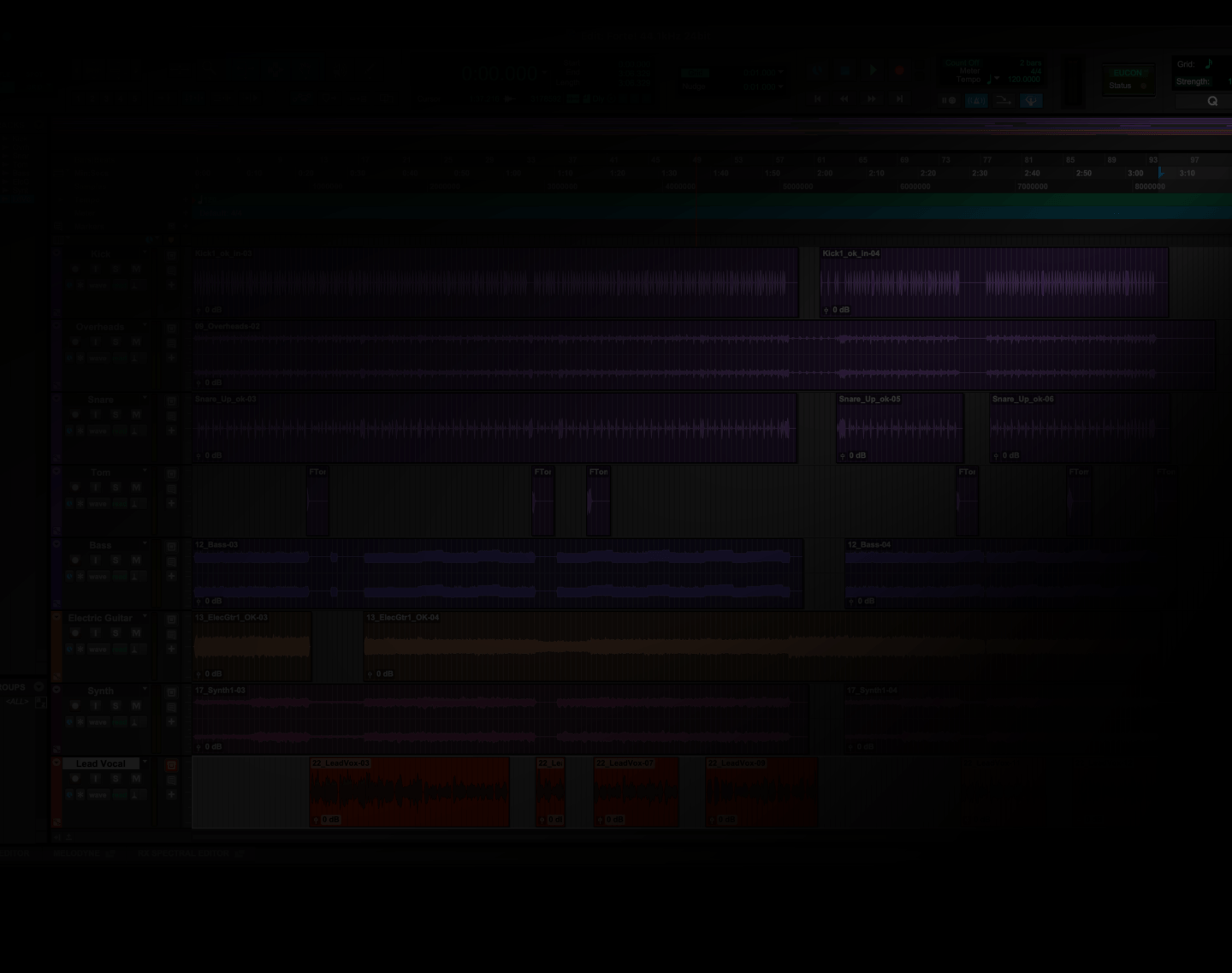Select the <ALL> group
Screen dimensions: 1232x973
tap(17, 702)
